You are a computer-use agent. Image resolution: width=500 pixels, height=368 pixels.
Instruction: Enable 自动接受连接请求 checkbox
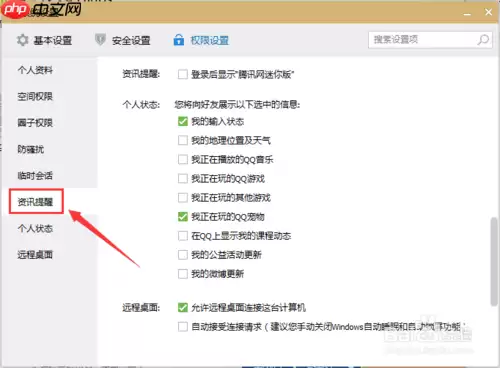coord(183,327)
